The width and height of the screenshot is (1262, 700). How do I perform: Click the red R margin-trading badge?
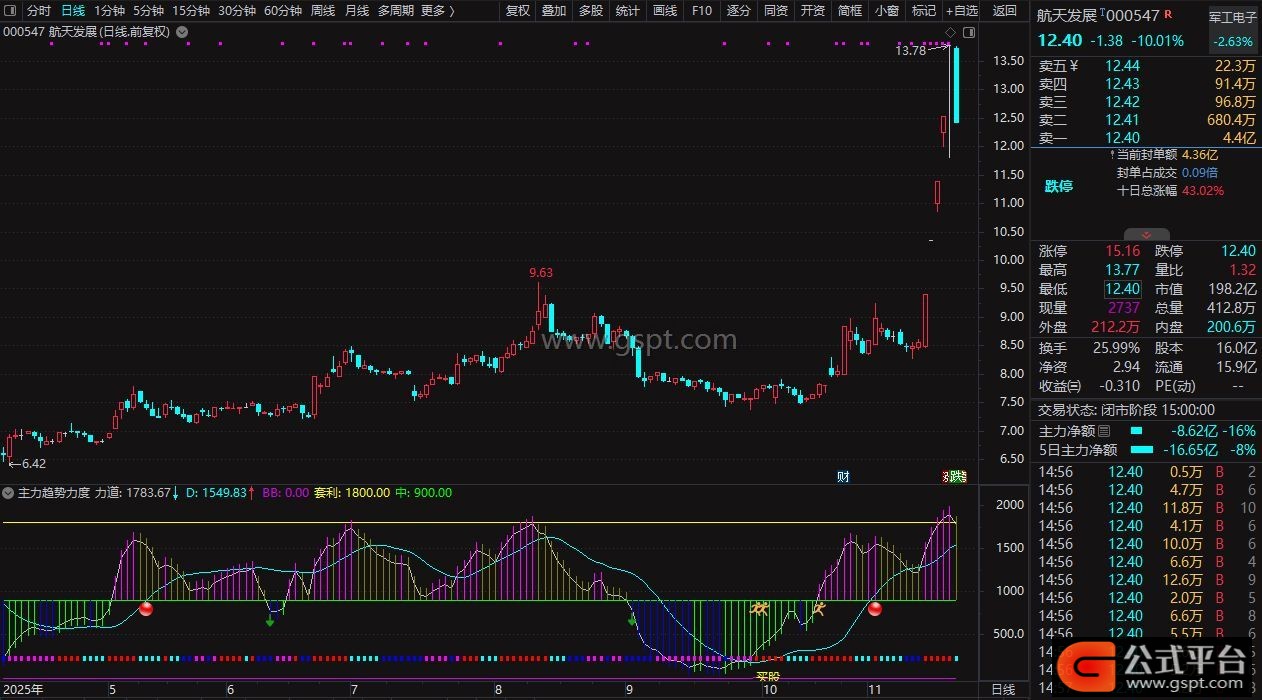point(1169,16)
